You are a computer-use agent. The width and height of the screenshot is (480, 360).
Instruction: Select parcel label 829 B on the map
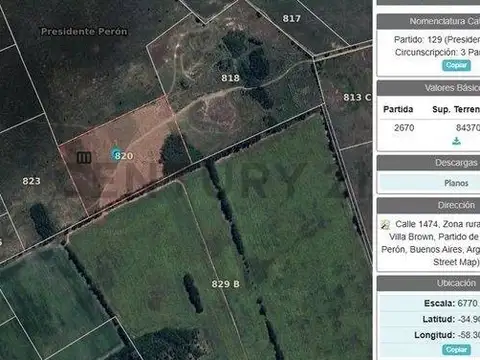coord(225,284)
